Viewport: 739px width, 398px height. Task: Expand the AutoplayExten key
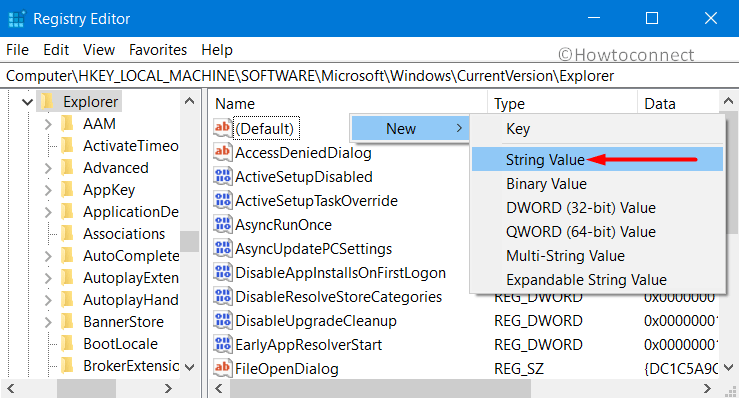click(48, 278)
